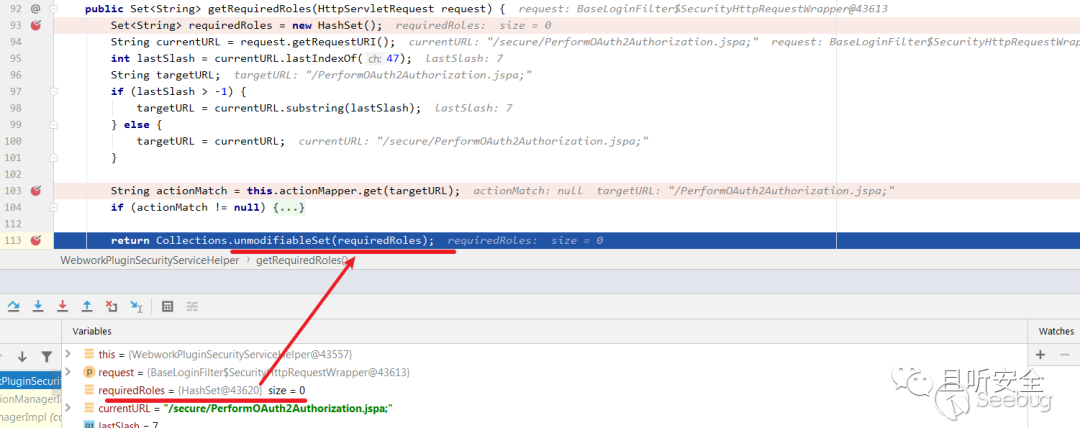Click the red Force Step Into icon
1080x428 pixels.
[63, 306]
